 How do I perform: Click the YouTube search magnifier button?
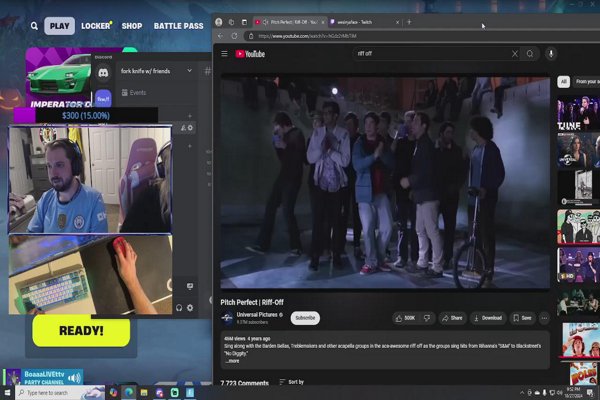[x=530, y=54]
